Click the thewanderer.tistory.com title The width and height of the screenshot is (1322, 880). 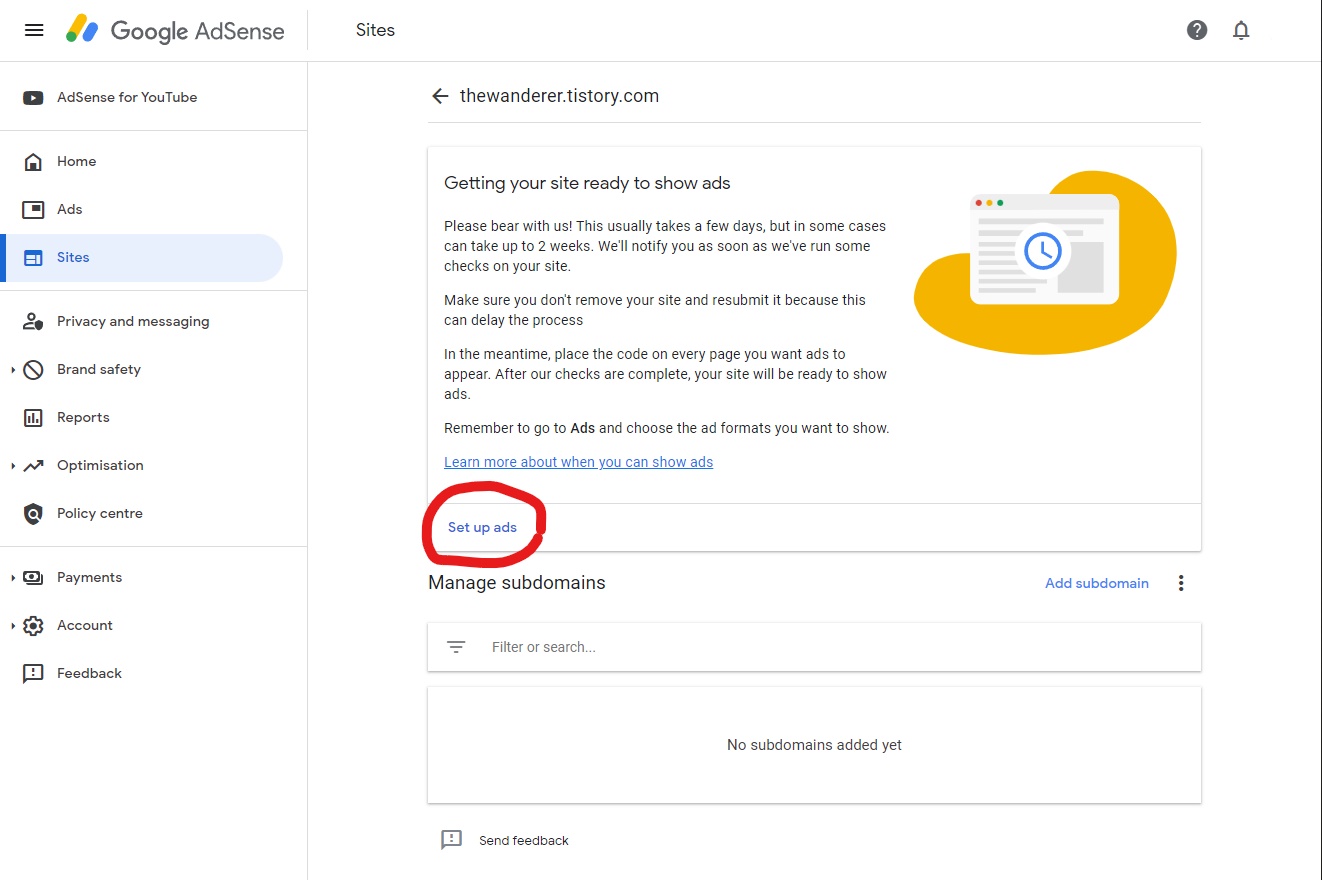[x=559, y=96]
